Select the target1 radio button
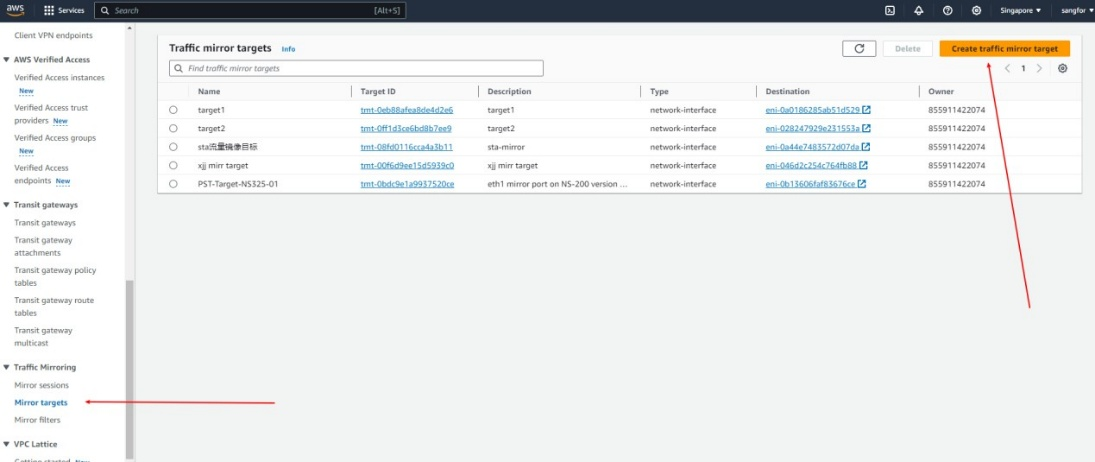The height and width of the screenshot is (462, 1095). [173, 110]
